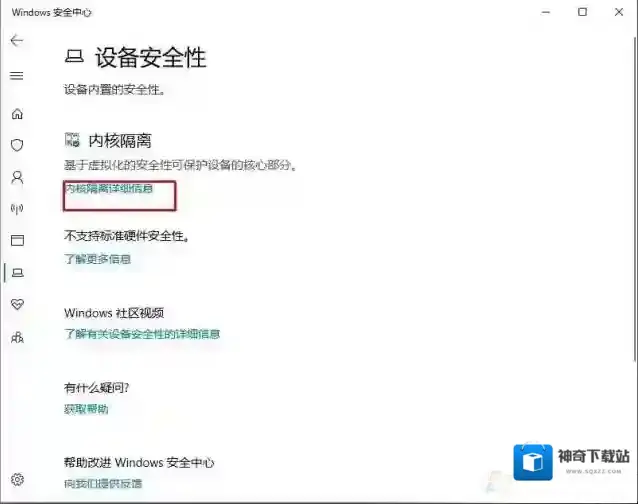638x504 pixels.
Task: Expand the hamburger navigation menu
Action: (x=16, y=75)
